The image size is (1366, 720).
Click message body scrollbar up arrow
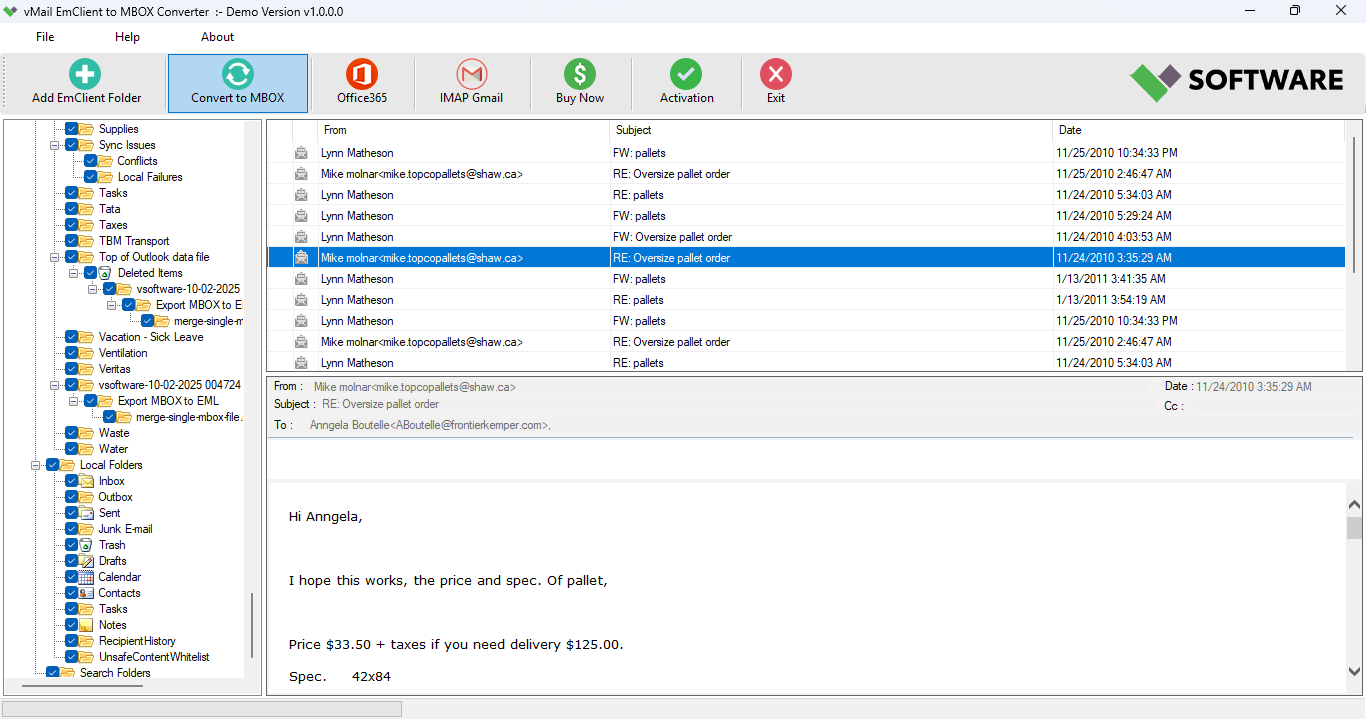pyautogui.click(x=1354, y=506)
